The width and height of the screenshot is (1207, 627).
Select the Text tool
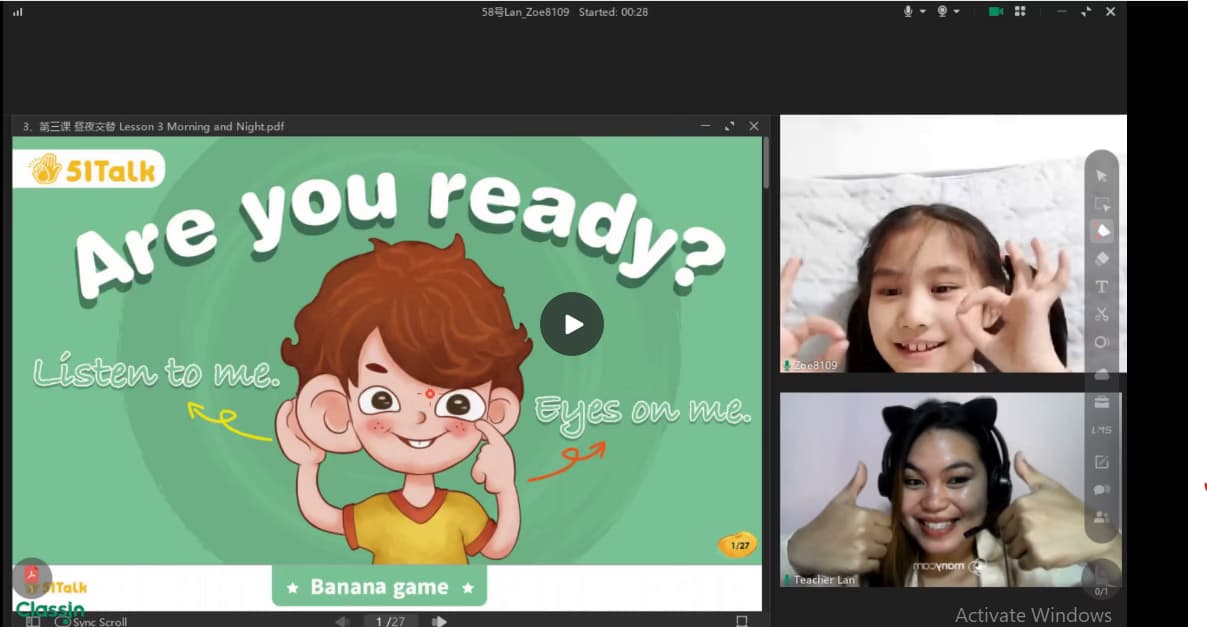[x=1101, y=287]
